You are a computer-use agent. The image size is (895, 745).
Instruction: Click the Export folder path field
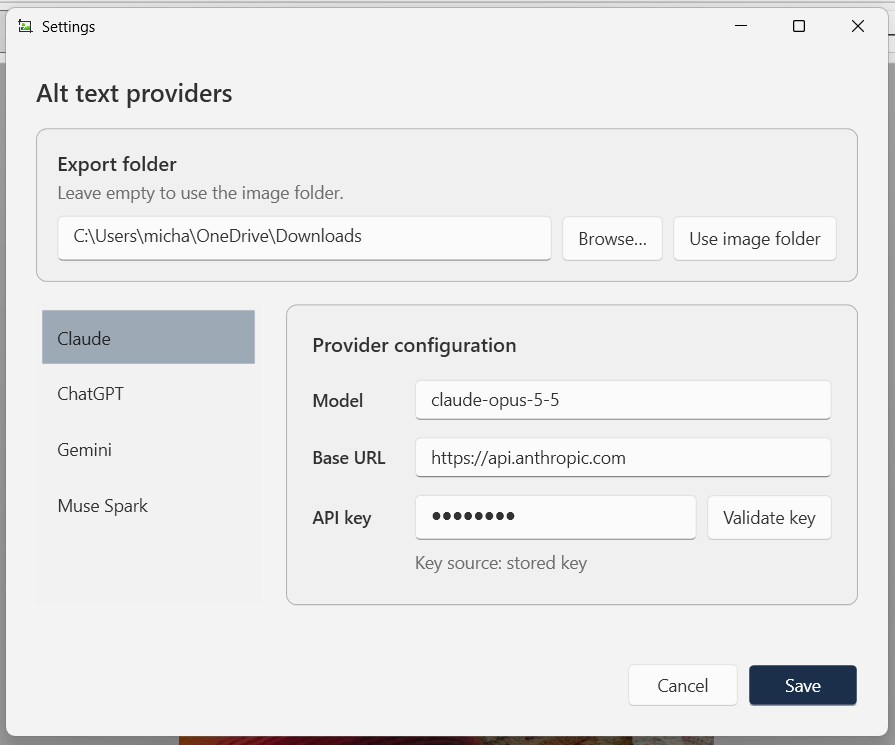pyautogui.click(x=304, y=237)
